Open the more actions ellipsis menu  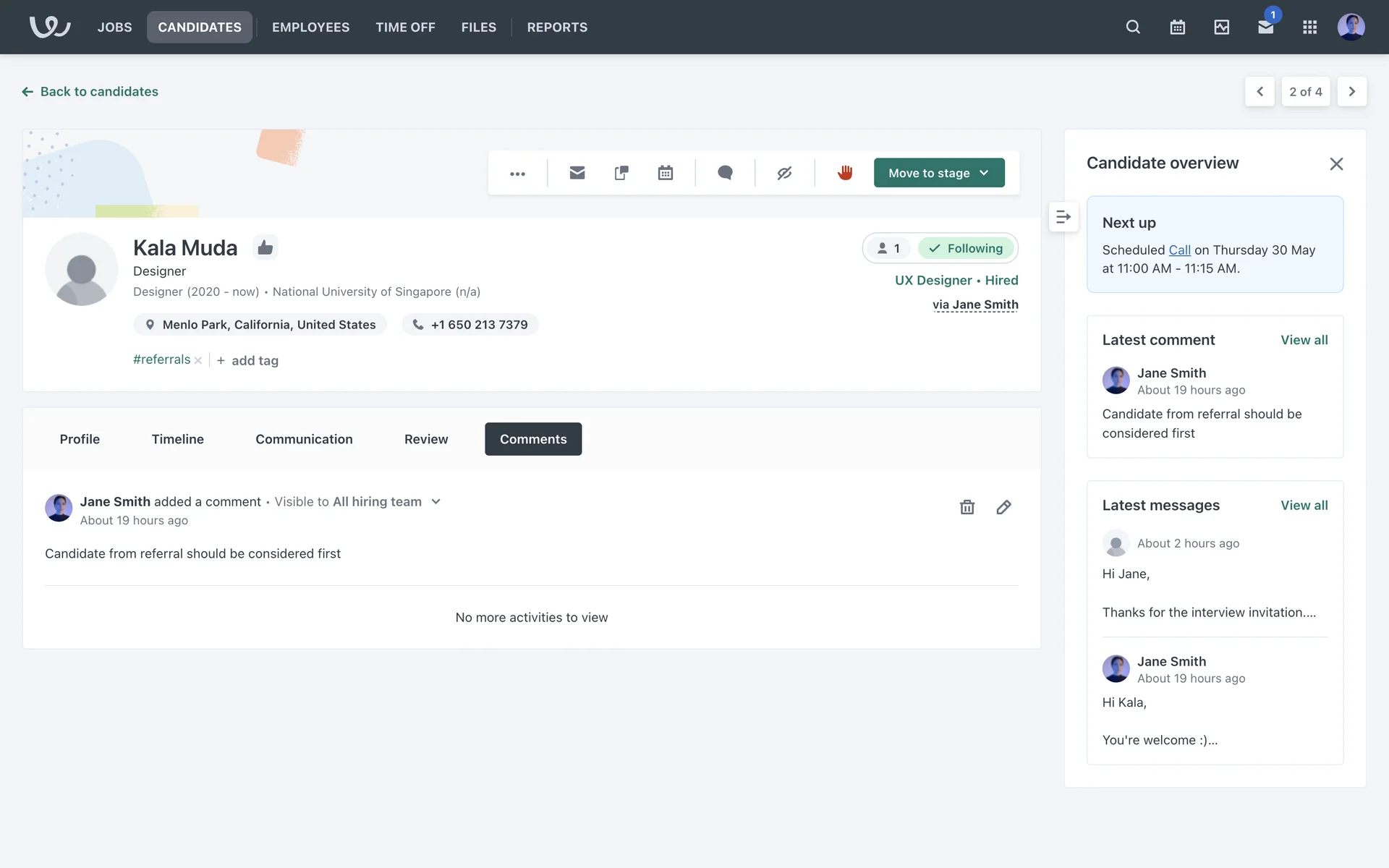click(x=517, y=174)
